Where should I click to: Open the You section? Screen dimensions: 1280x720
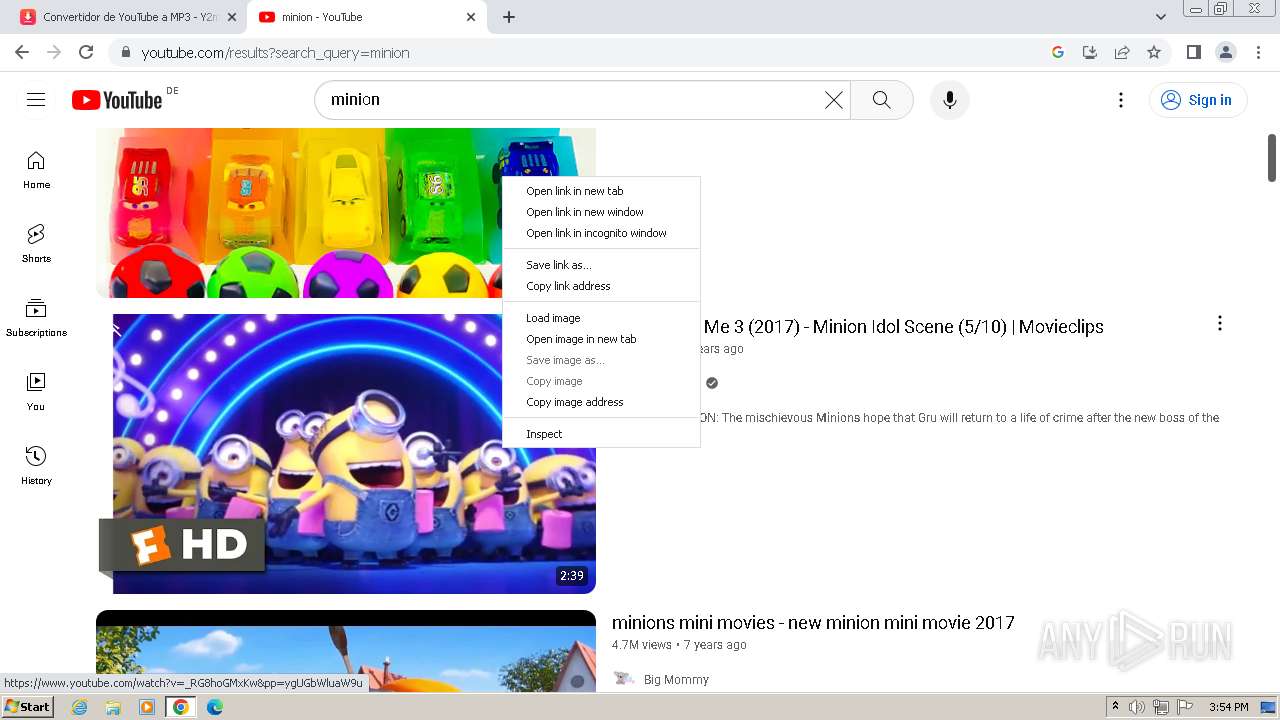coord(36,393)
